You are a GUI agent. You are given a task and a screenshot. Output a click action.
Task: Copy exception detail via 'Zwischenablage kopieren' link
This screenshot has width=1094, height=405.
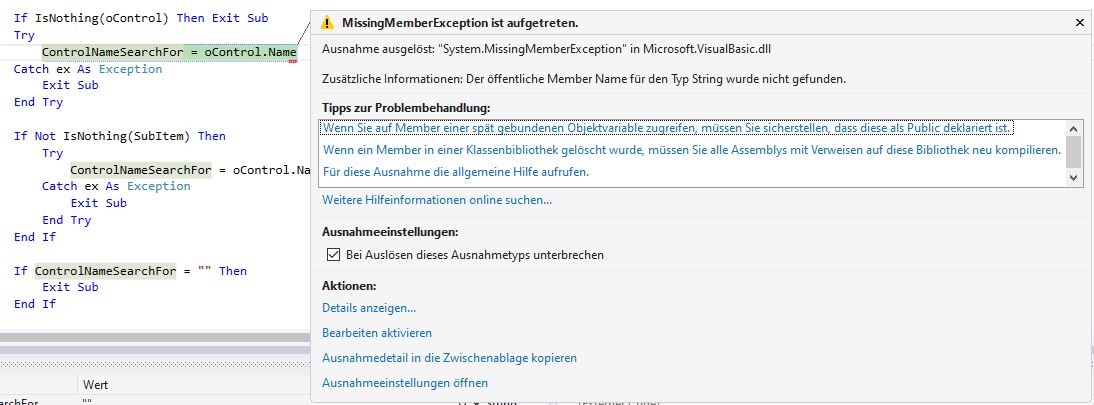[x=449, y=358]
